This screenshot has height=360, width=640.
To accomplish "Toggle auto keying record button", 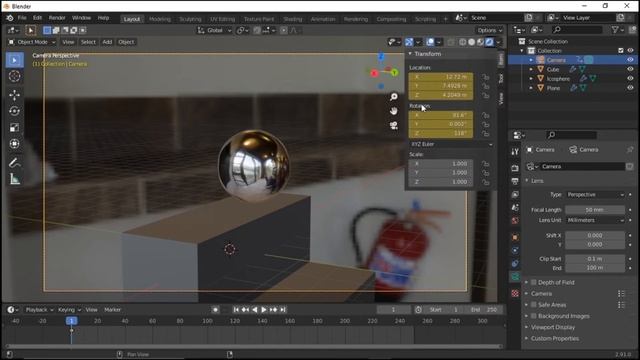I will pos(216,310).
